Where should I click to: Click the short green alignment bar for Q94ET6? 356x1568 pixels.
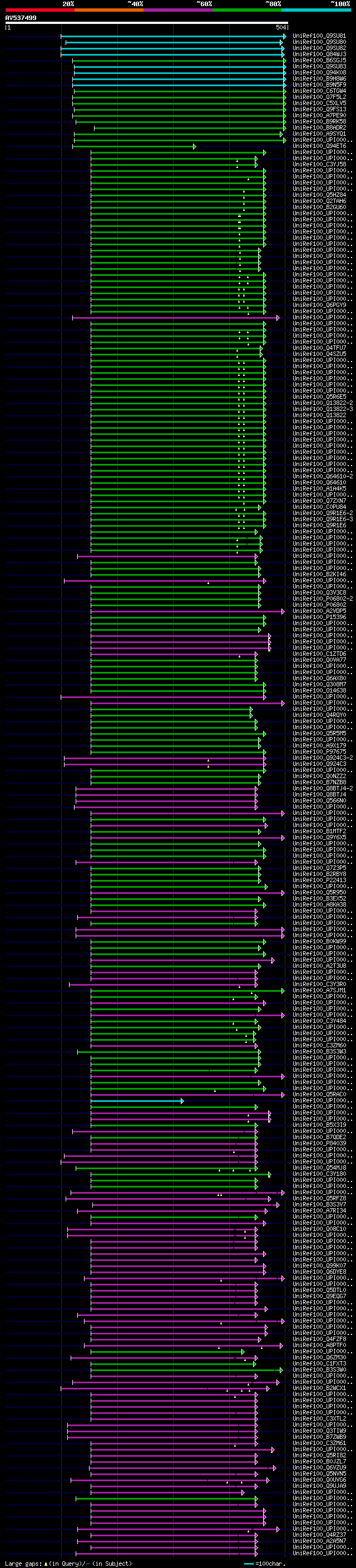pos(135,147)
